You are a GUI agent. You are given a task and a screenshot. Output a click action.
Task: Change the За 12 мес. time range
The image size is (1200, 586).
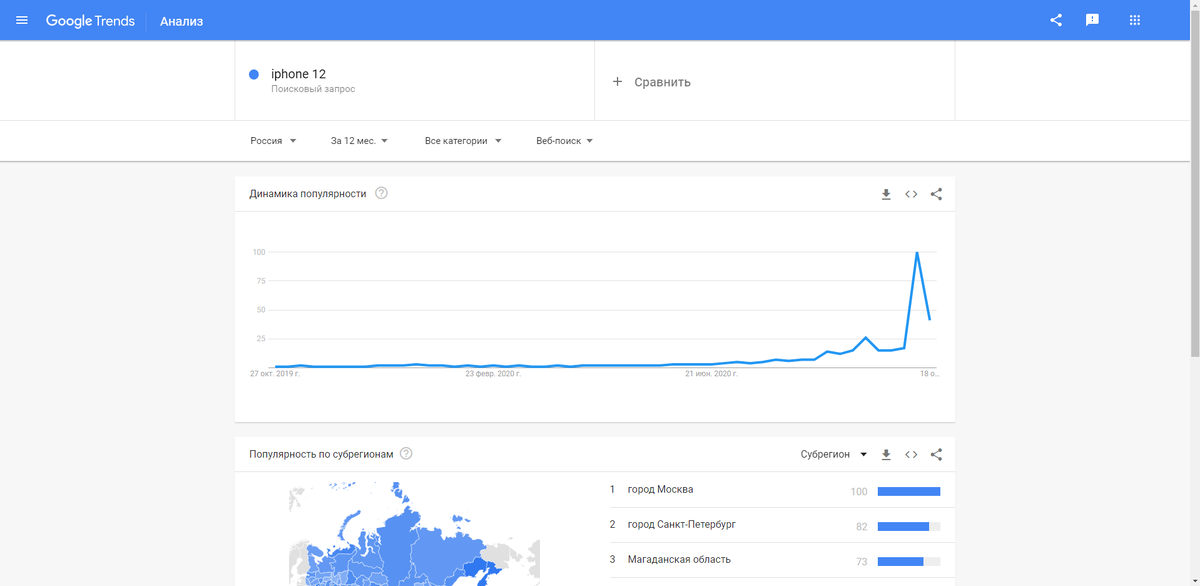pyautogui.click(x=358, y=141)
